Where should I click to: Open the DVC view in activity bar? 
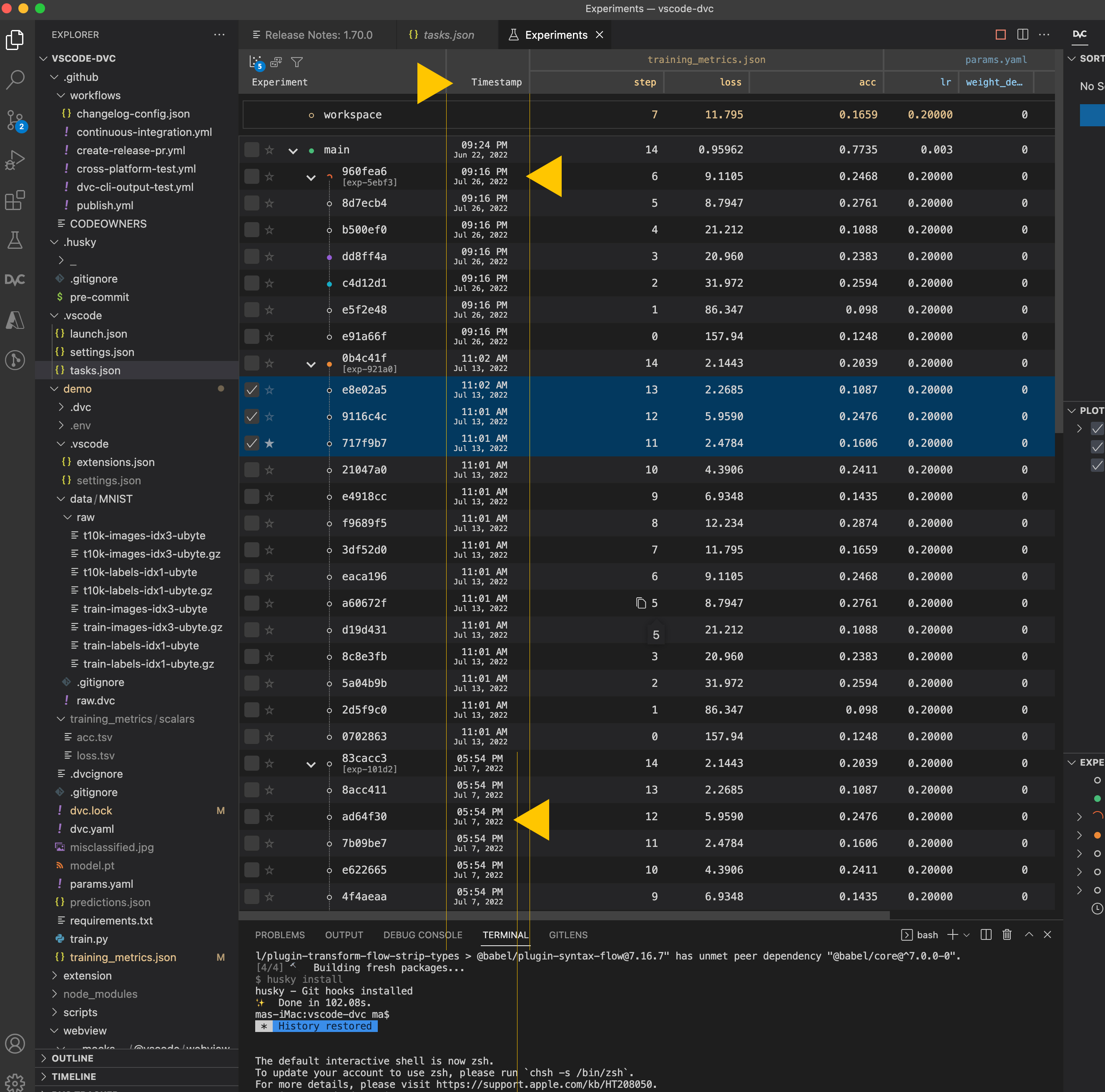tap(15, 280)
